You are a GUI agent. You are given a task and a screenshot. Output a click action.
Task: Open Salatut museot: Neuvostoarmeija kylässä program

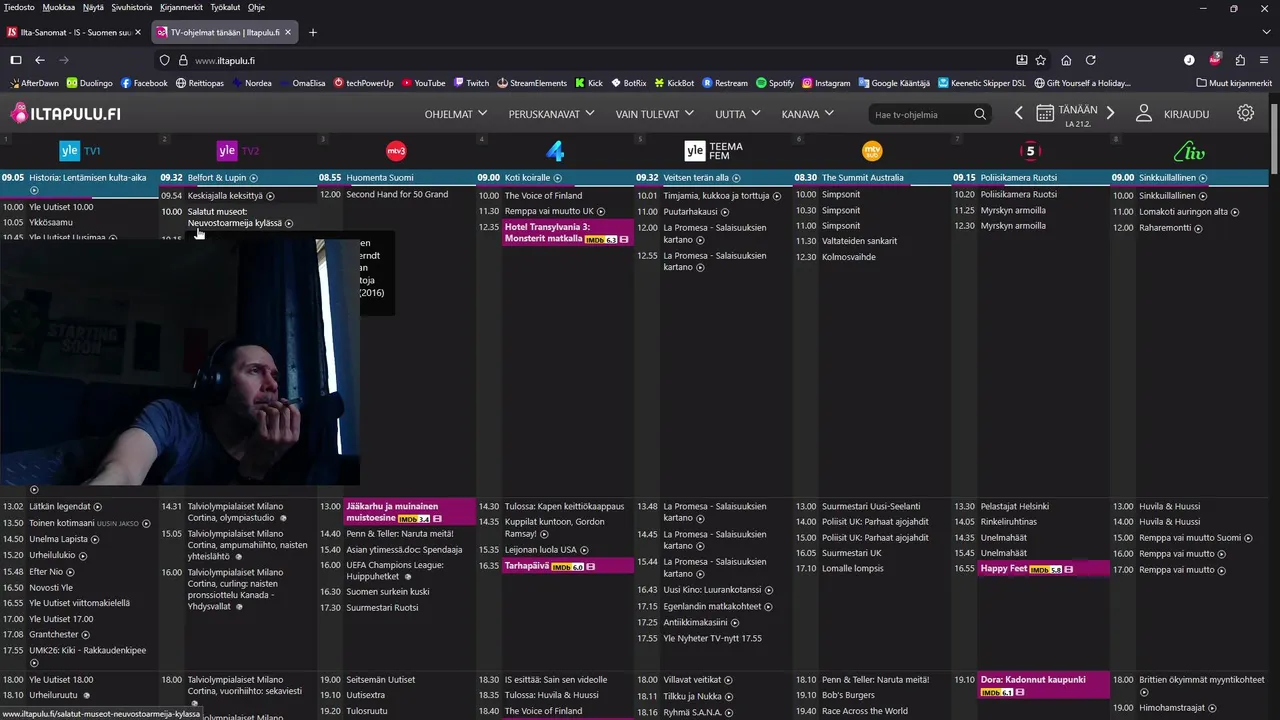point(236,217)
